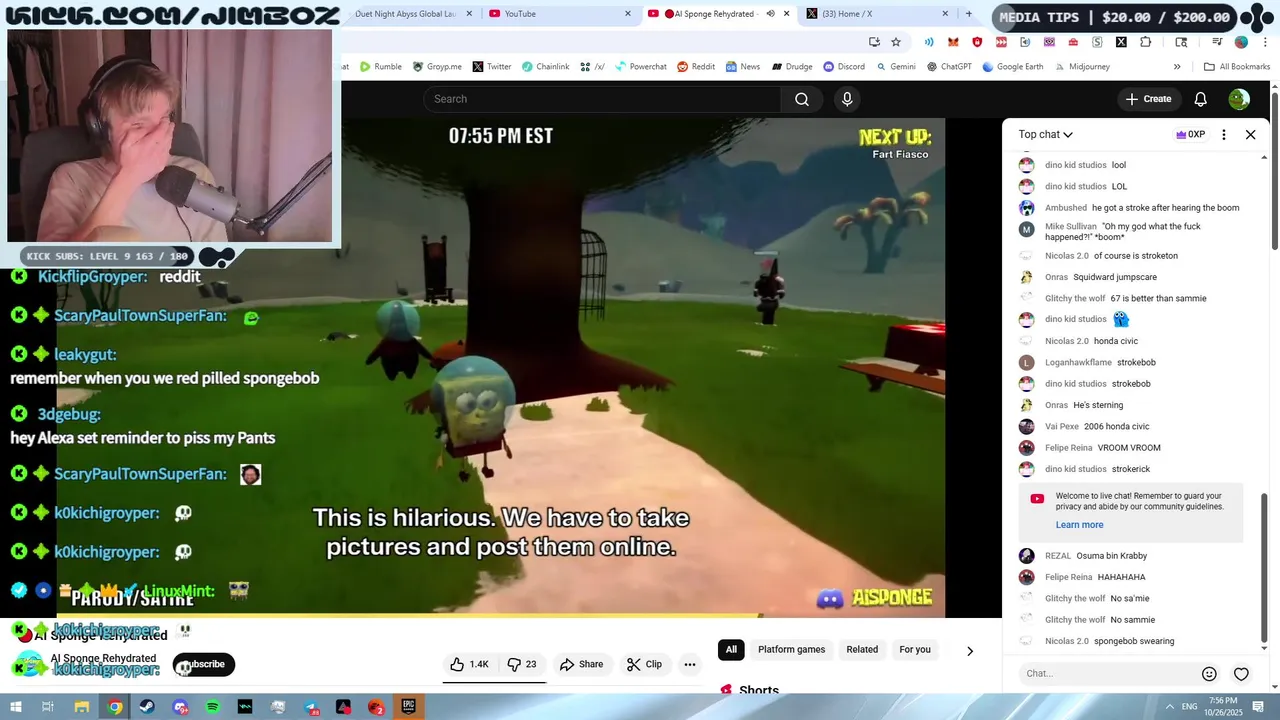Focus the YouTube search field
This screenshot has height=720, width=1280.
point(603,99)
